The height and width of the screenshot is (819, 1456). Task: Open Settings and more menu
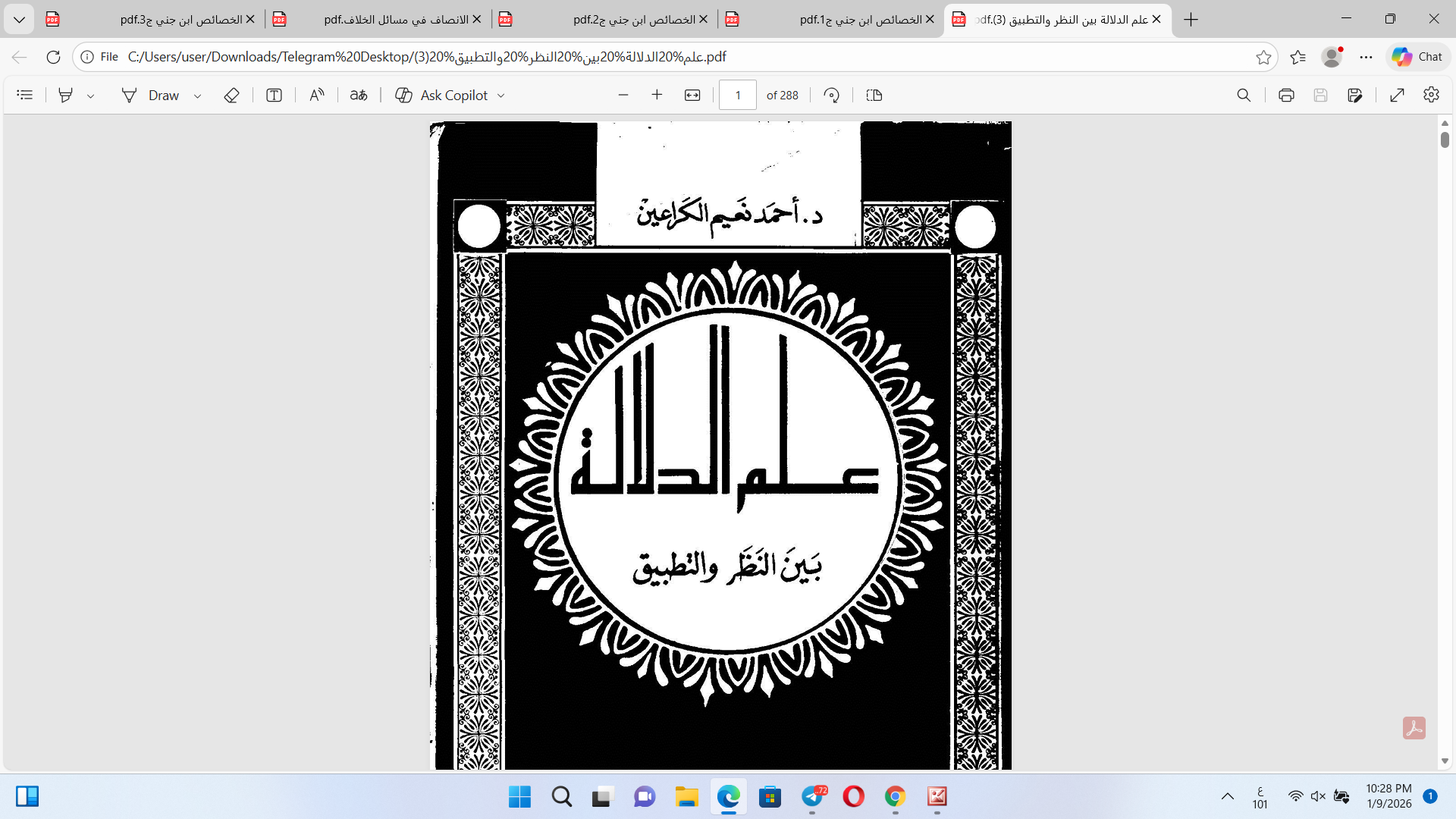point(1366,57)
